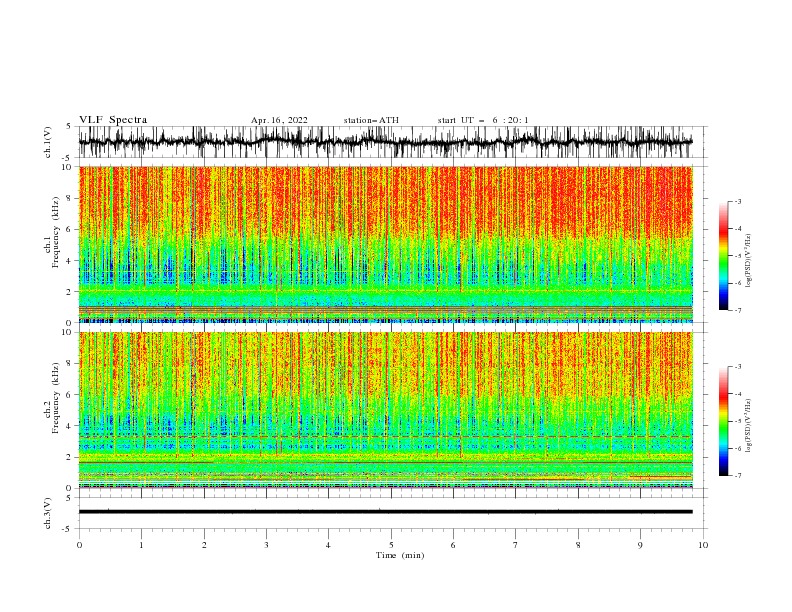This screenshot has height=612, width=792.
Task: Click the 5 tick on ch.3(V) axis
Action: coord(70,498)
